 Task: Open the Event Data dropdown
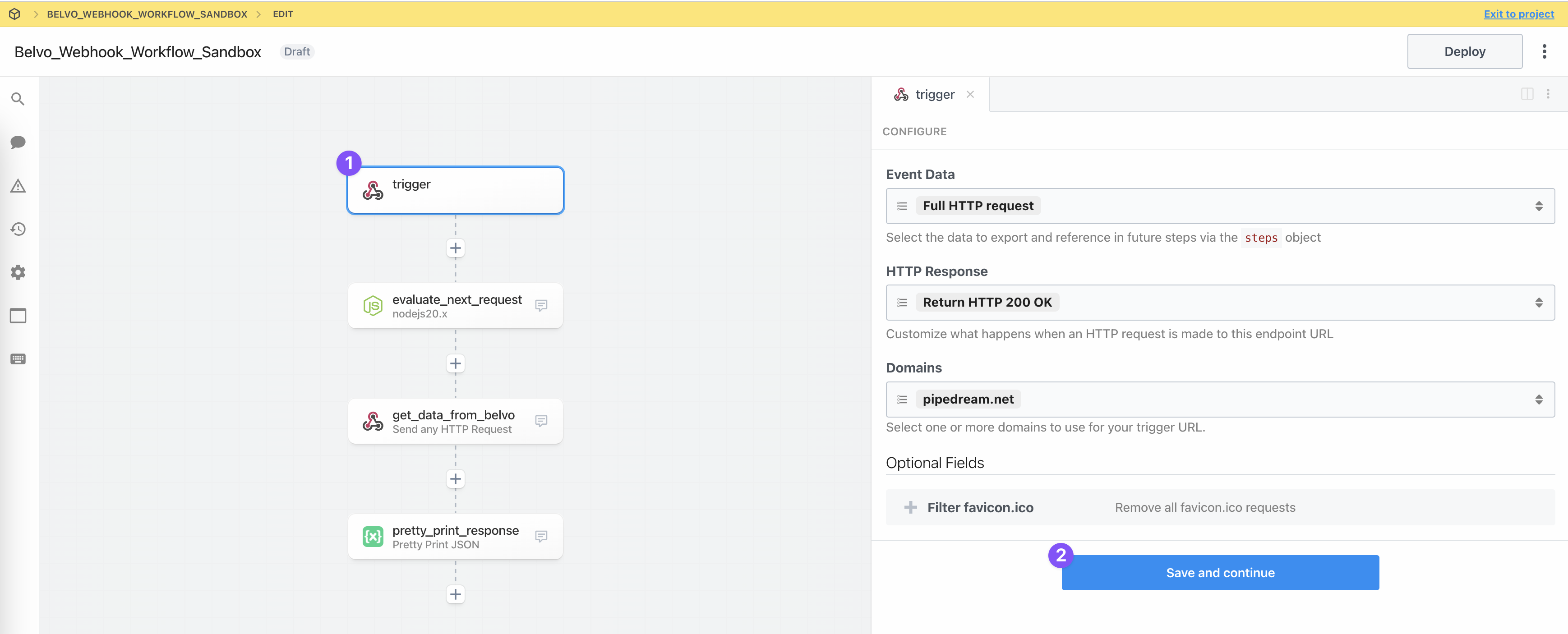pos(1220,206)
